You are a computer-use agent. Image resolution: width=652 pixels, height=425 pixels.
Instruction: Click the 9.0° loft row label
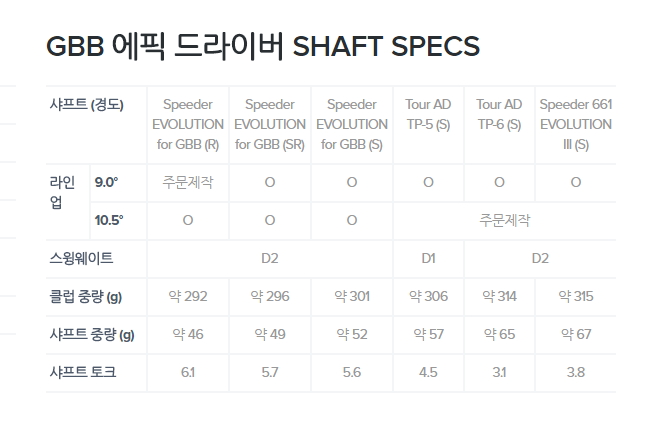point(106,182)
